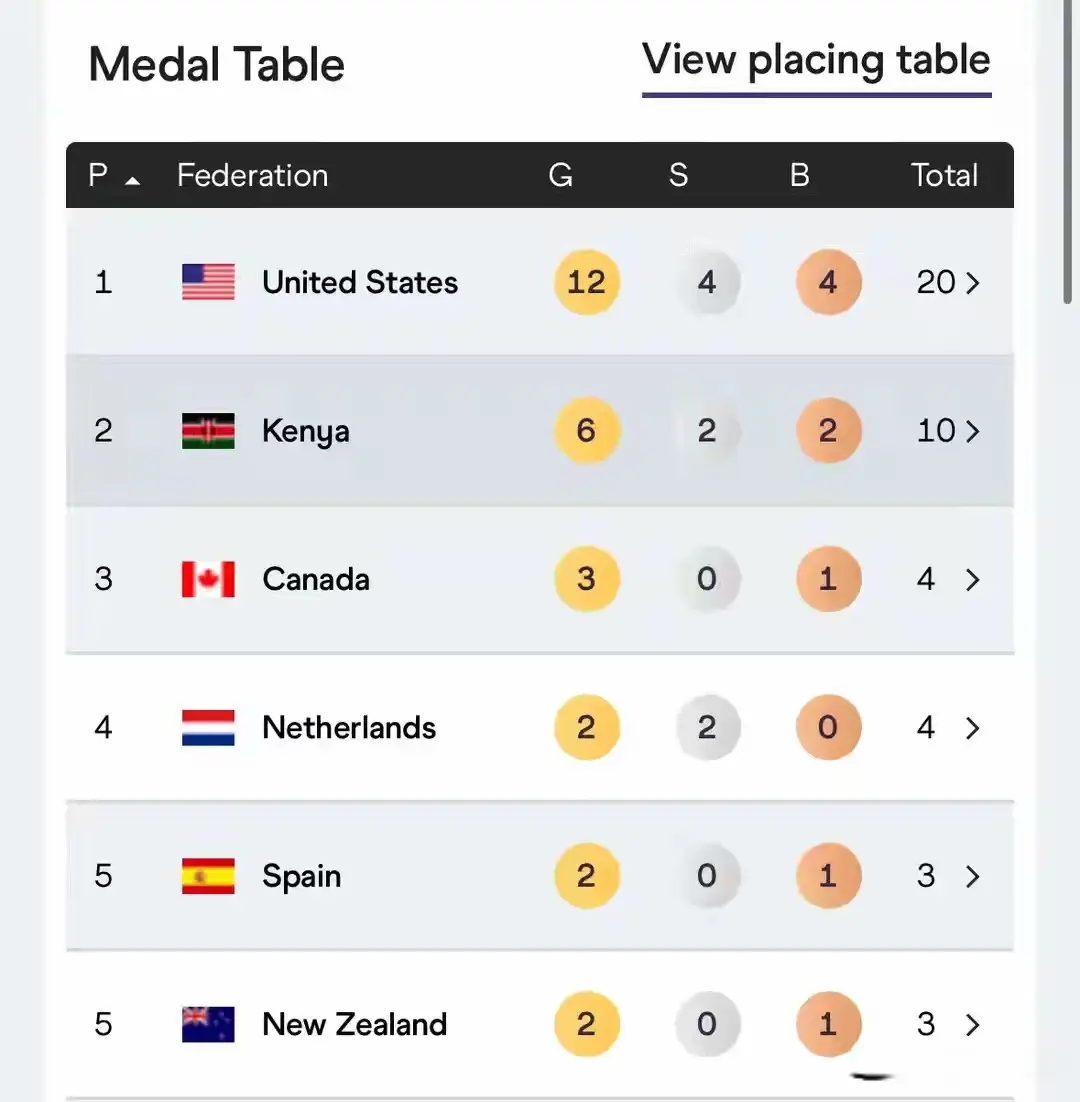The image size is (1080, 1102).
Task: Click Netherlands silver medal count badge
Action: click(x=707, y=727)
